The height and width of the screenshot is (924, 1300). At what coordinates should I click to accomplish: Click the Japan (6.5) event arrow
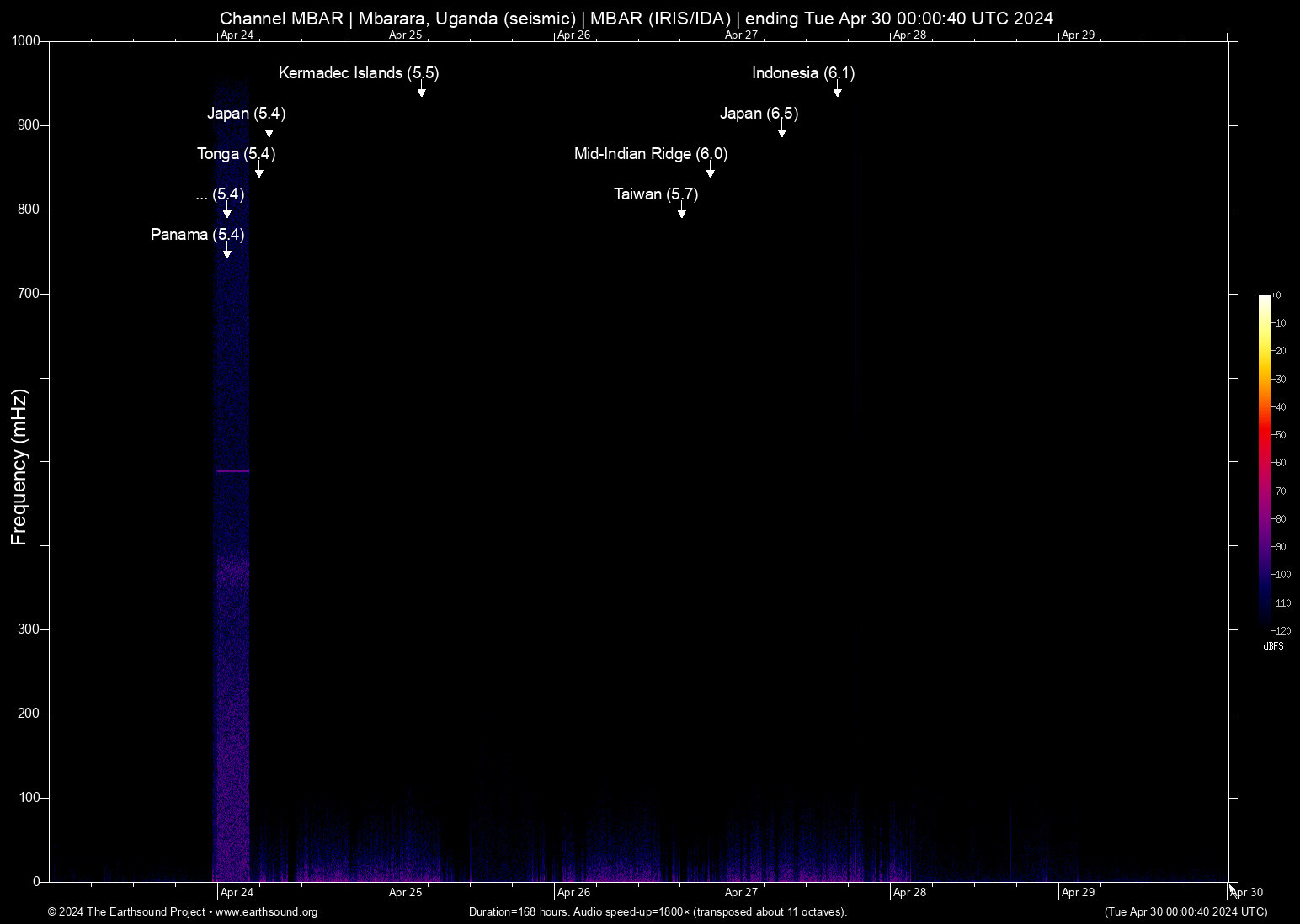coord(781,132)
